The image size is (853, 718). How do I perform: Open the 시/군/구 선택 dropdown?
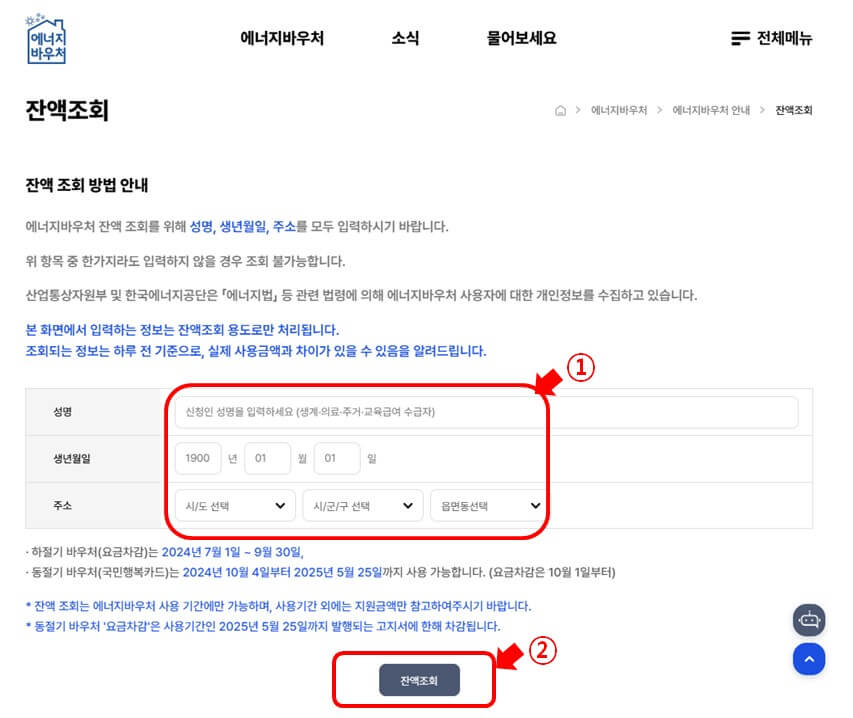click(x=362, y=506)
